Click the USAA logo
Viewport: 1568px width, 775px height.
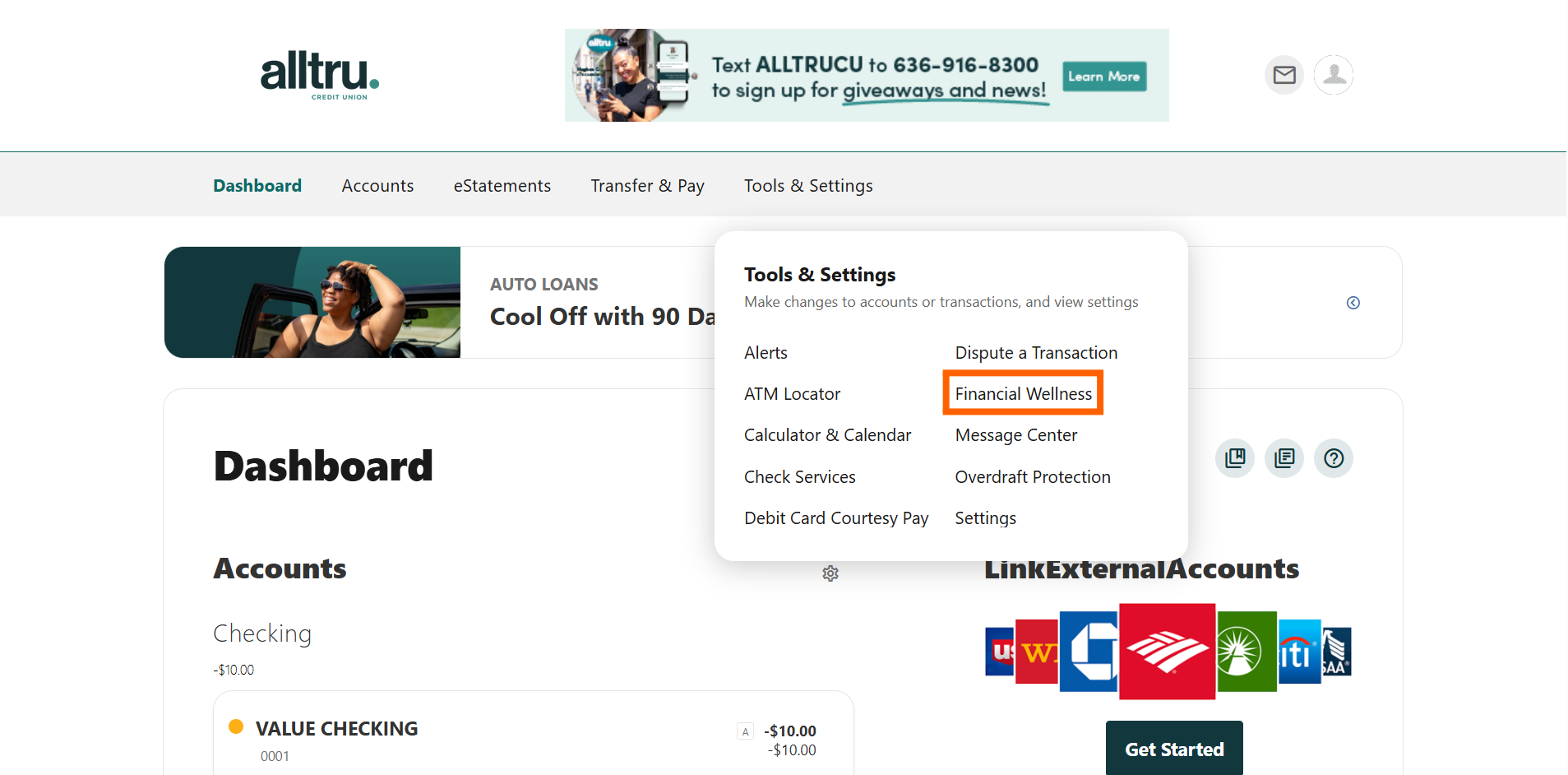tap(1336, 652)
